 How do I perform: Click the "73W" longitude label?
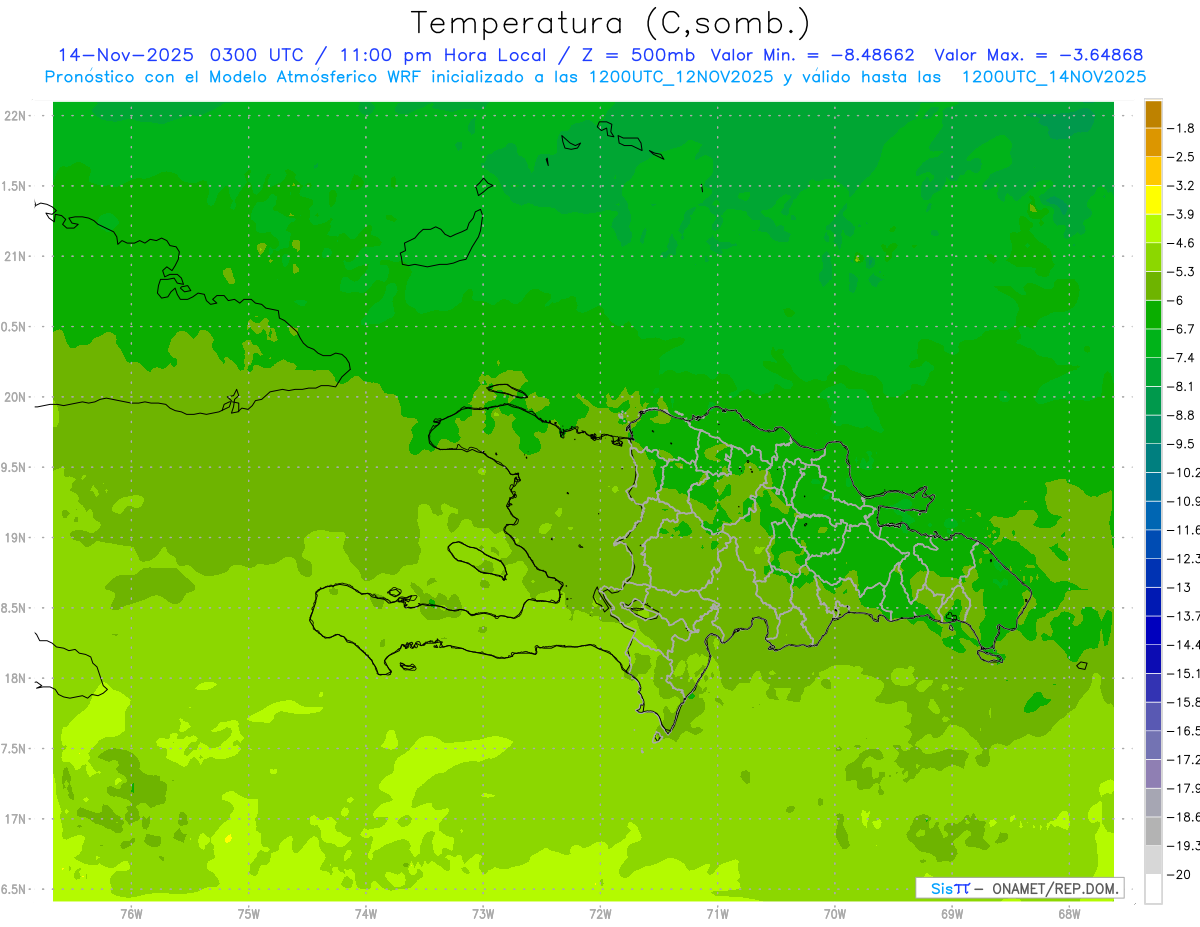click(x=483, y=913)
